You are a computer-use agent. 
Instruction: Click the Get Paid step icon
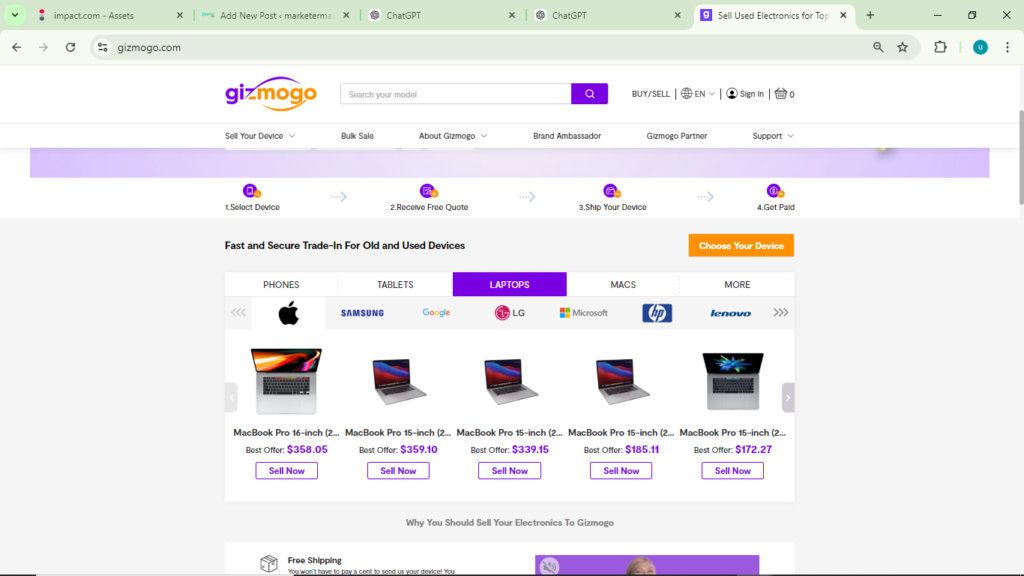pos(775,191)
